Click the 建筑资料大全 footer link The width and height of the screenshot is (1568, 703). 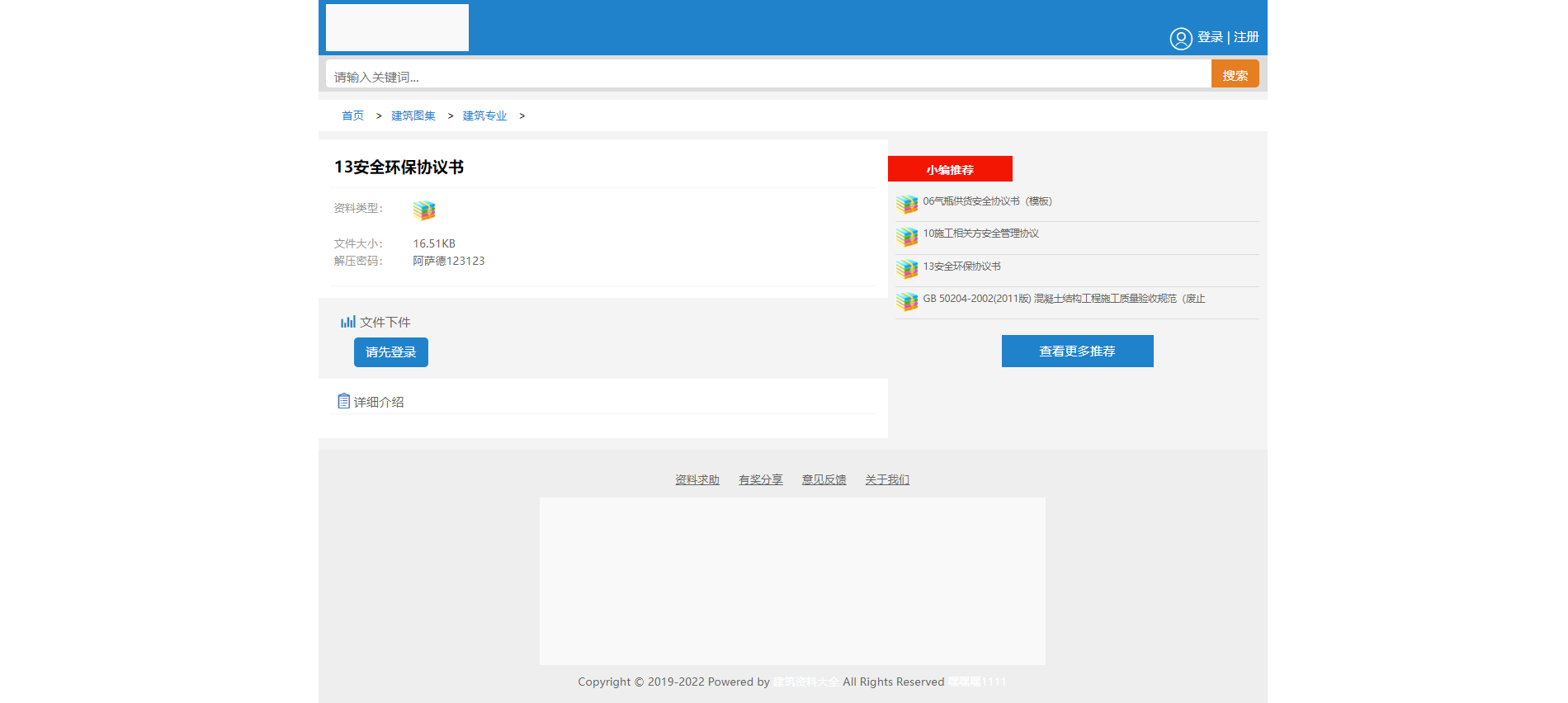806,682
